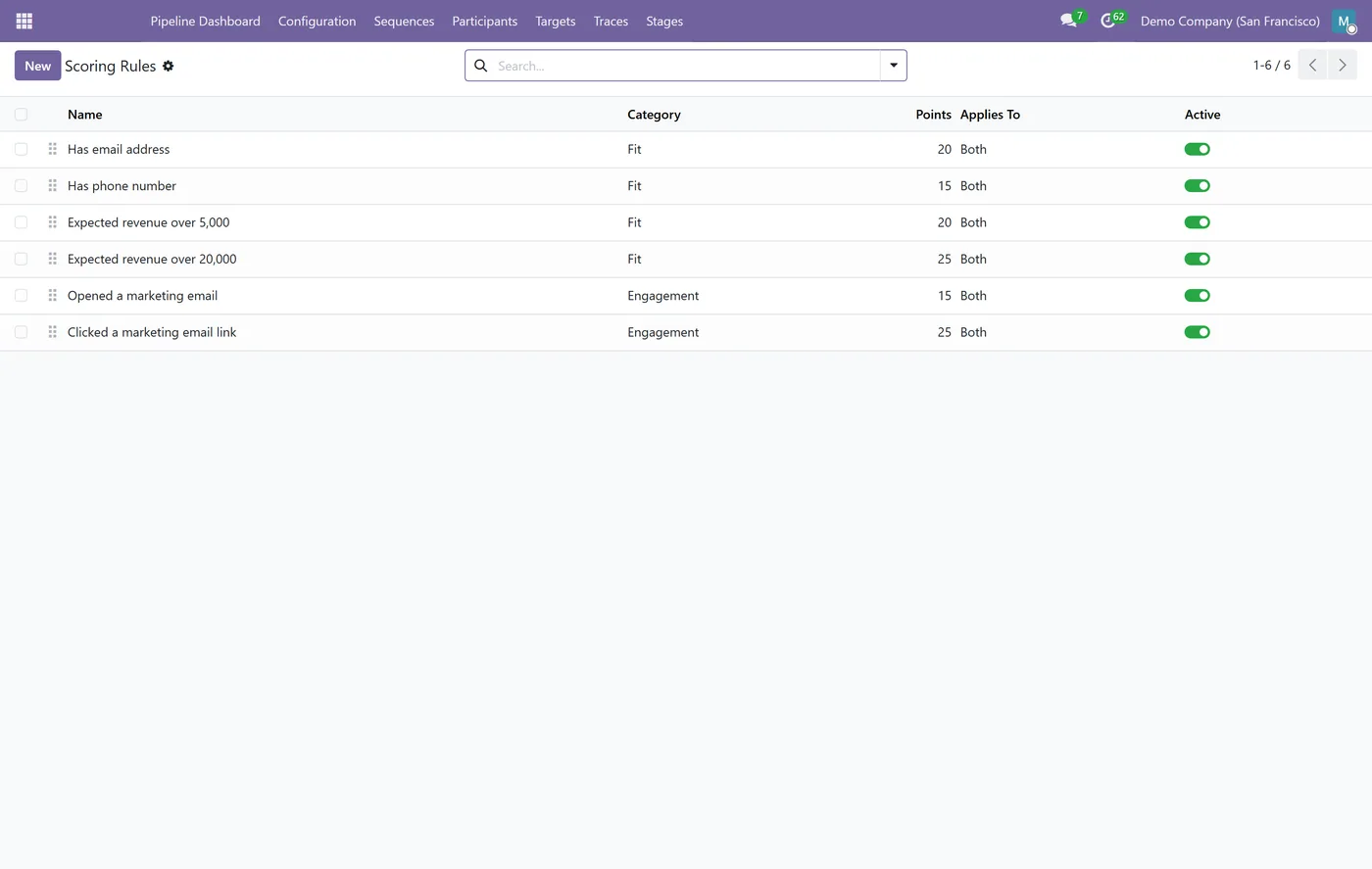This screenshot has height=869, width=1372.
Task: Go to next page arrow
Action: pyautogui.click(x=1343, y=66)
